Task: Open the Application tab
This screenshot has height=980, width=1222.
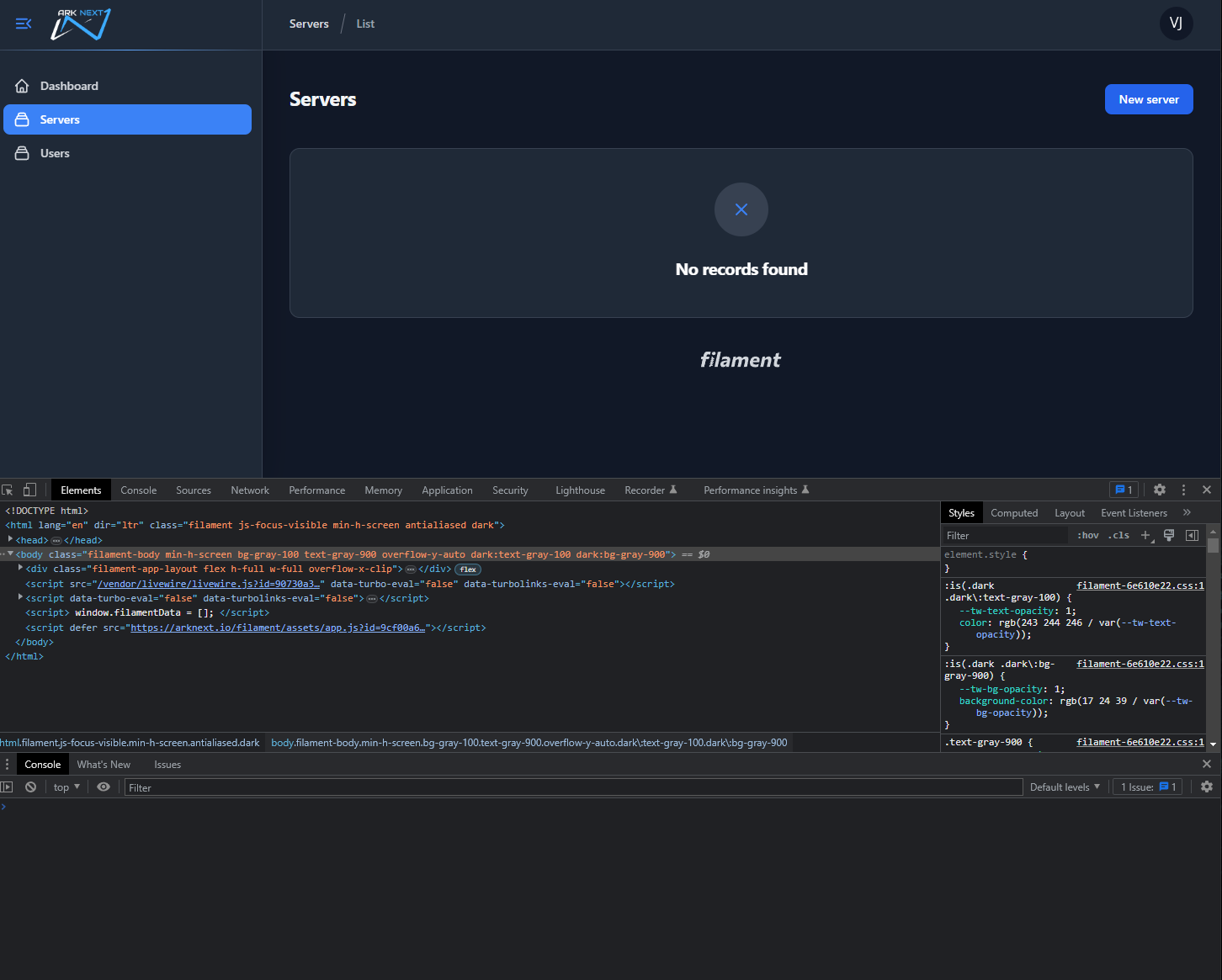Action: (447, 490)
